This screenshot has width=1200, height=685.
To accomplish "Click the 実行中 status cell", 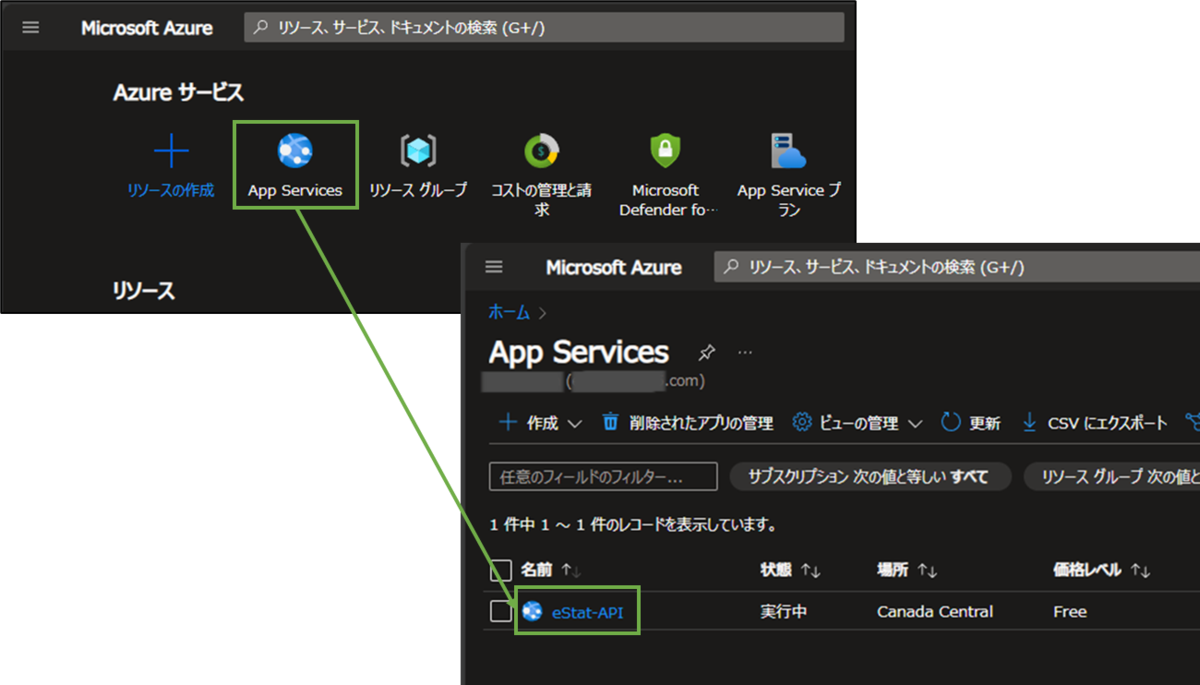I will point(784,612).
